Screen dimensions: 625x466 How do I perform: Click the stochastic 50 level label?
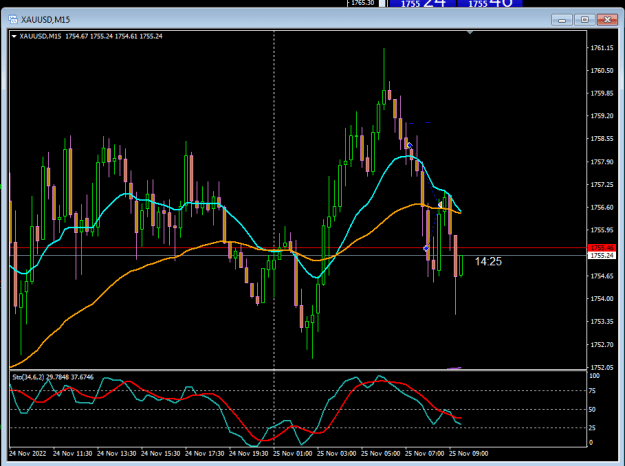(592, 409)
